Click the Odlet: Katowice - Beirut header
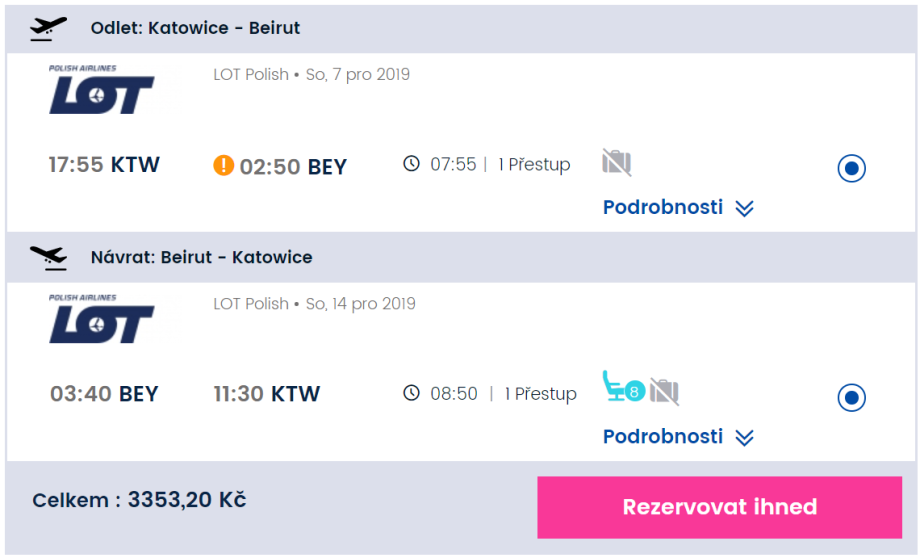Image resolution: width=920 pixels, height=558 pixels. pos(195,28)
